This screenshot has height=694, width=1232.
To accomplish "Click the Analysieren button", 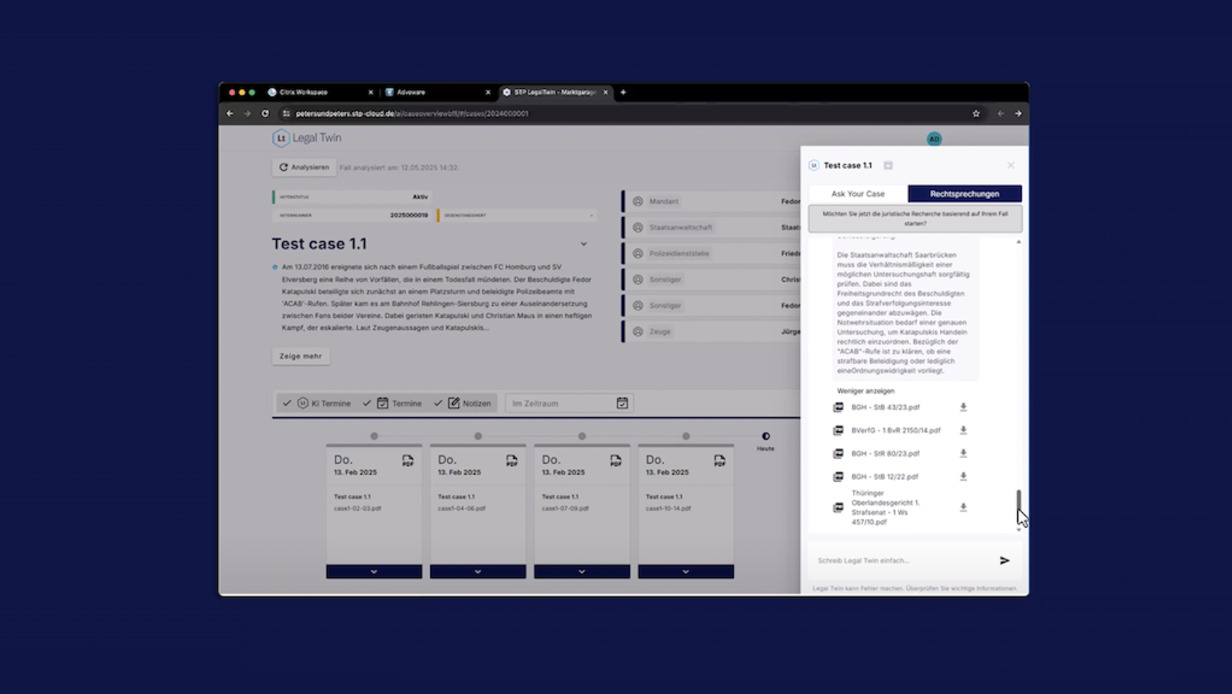I will [304, 167].
